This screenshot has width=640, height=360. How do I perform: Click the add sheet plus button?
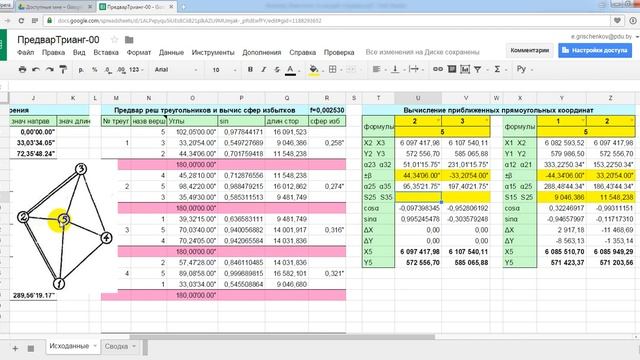15,348
